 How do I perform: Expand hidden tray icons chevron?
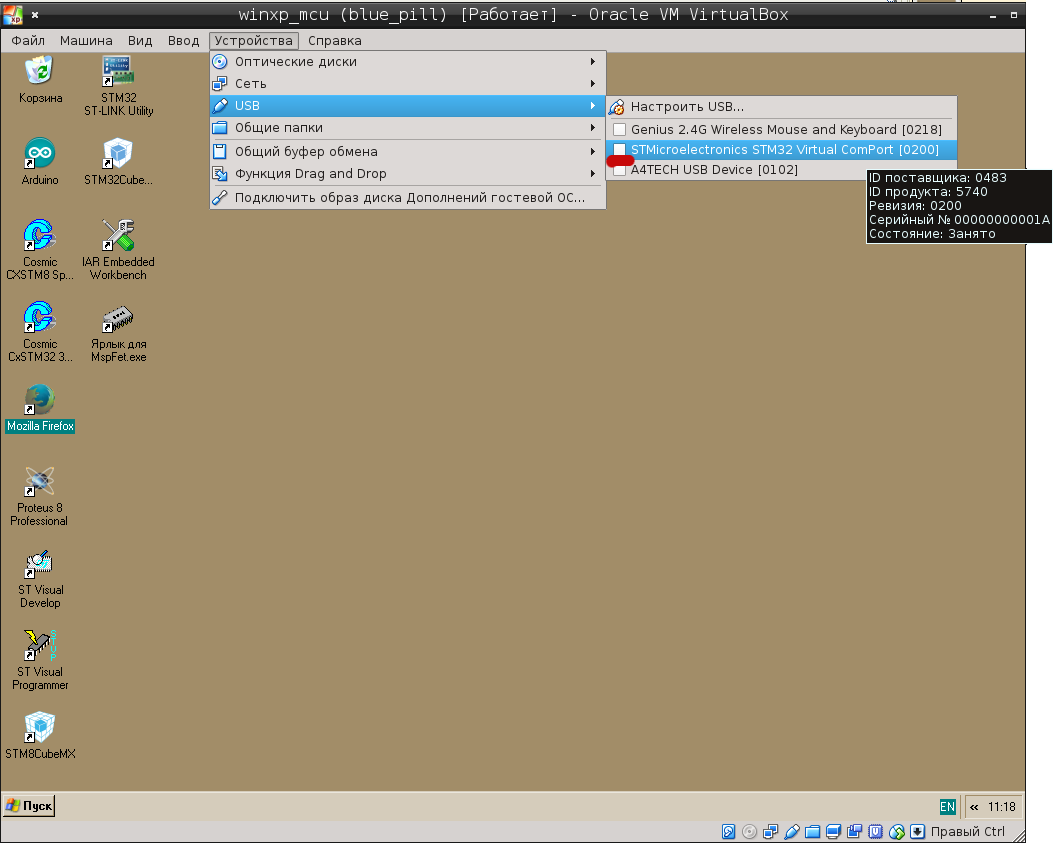coord(974,807)
